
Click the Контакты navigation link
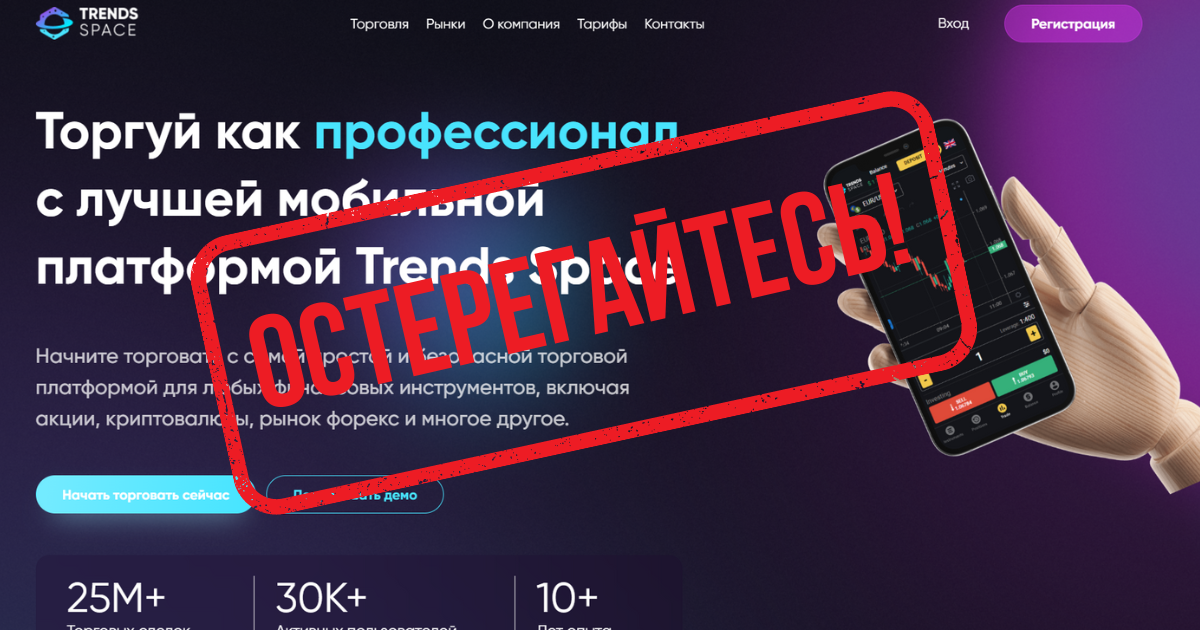674,24
